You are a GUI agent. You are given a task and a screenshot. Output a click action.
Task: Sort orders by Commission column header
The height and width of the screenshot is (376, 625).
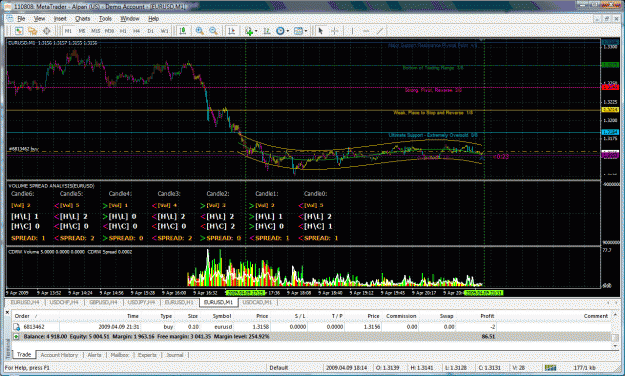(401, 316)
